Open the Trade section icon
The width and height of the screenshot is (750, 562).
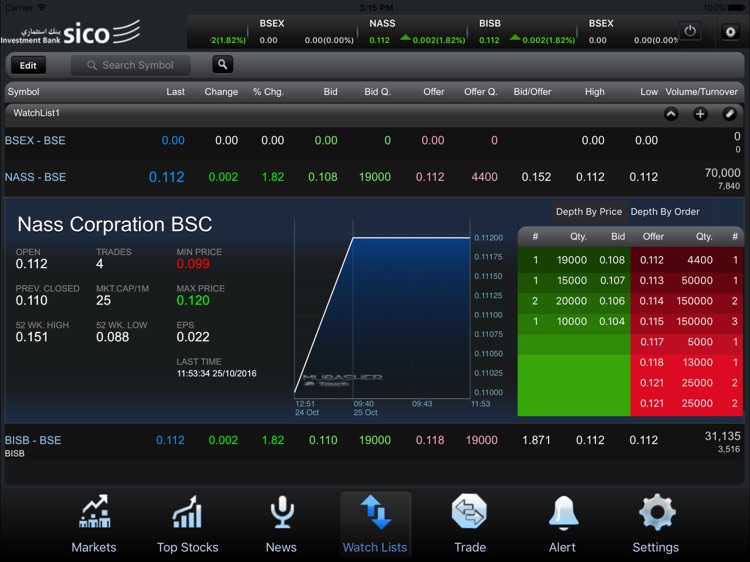(x=469, y=511)
